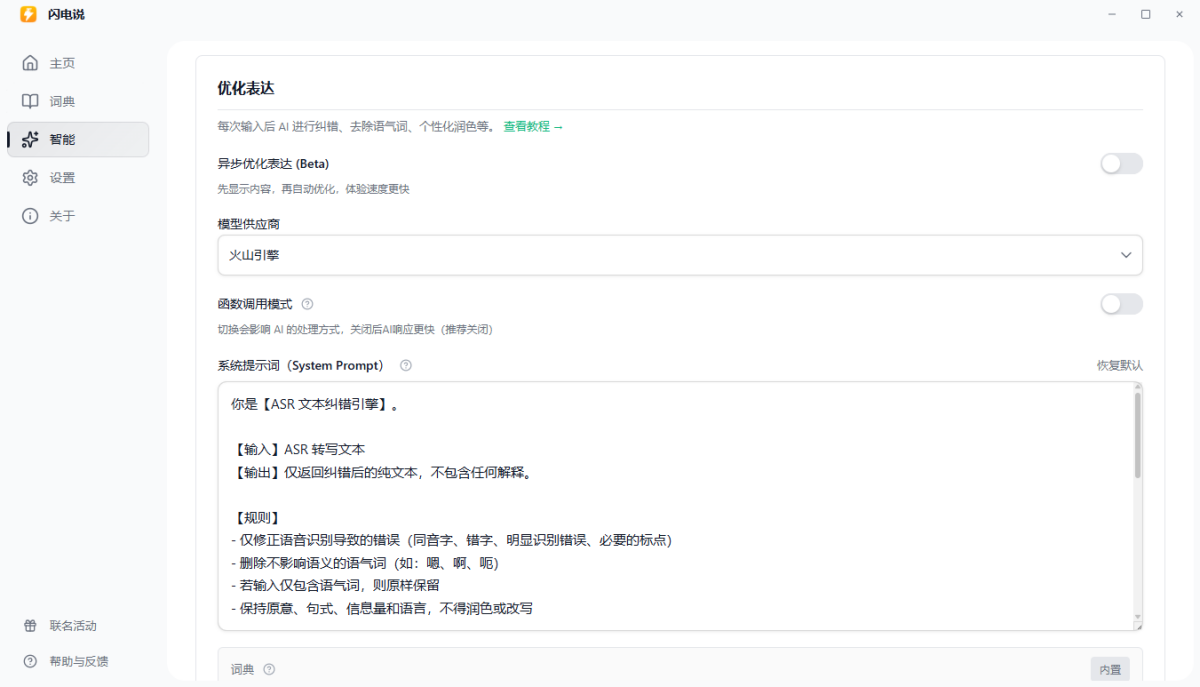Turn on 函数调用模式 switch

[x=1121, y=304]
